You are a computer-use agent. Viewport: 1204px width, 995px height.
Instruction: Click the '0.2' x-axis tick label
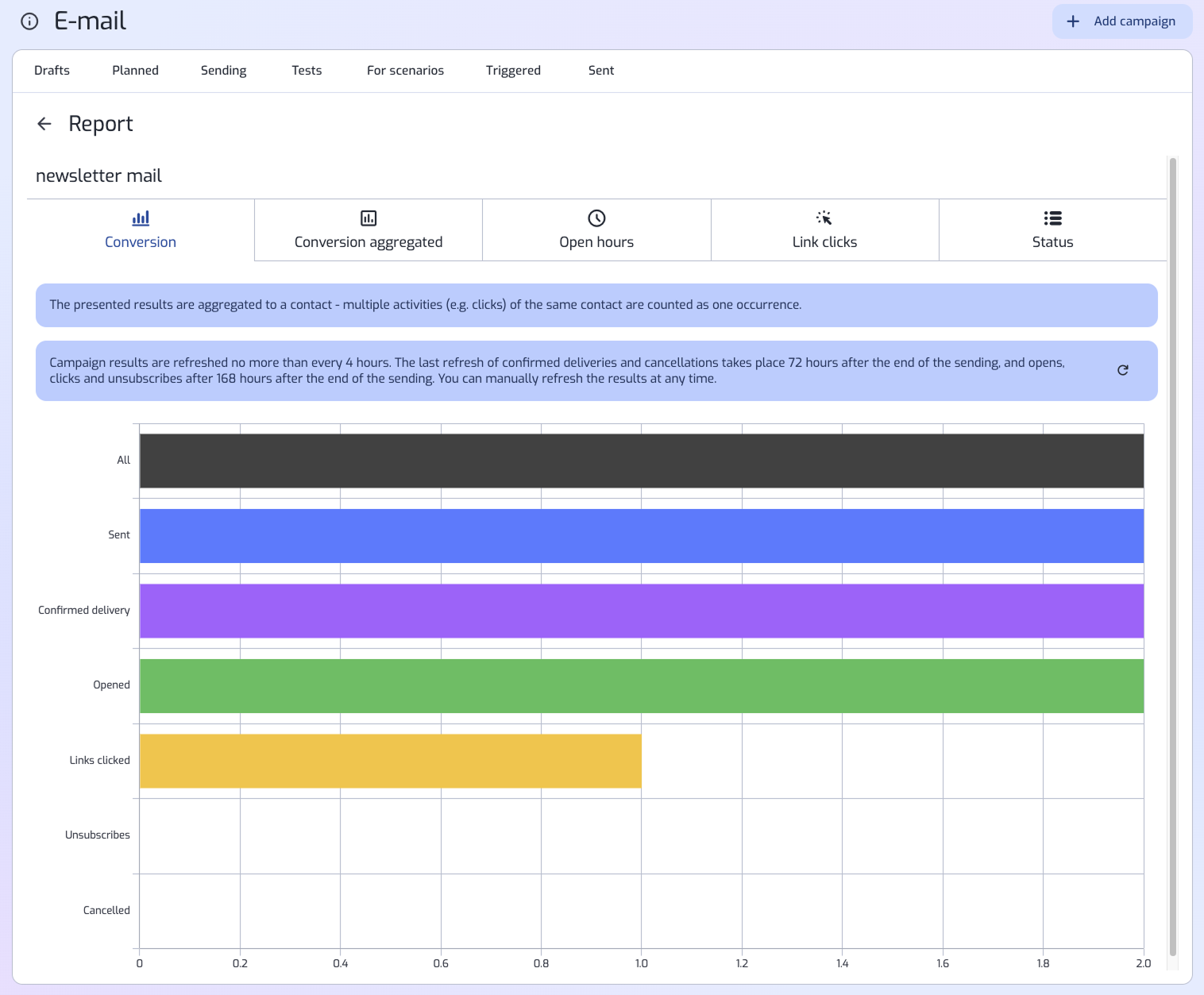coord(240,964)
